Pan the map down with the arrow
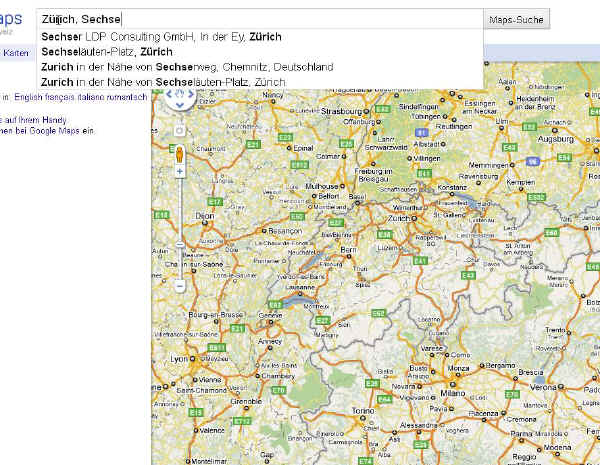600x465 pixels. [180, 104]
